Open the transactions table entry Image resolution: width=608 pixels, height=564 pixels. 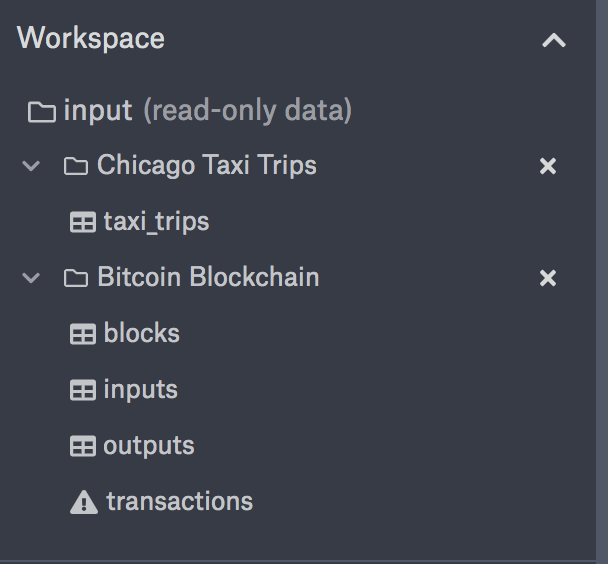click(180, 502)
